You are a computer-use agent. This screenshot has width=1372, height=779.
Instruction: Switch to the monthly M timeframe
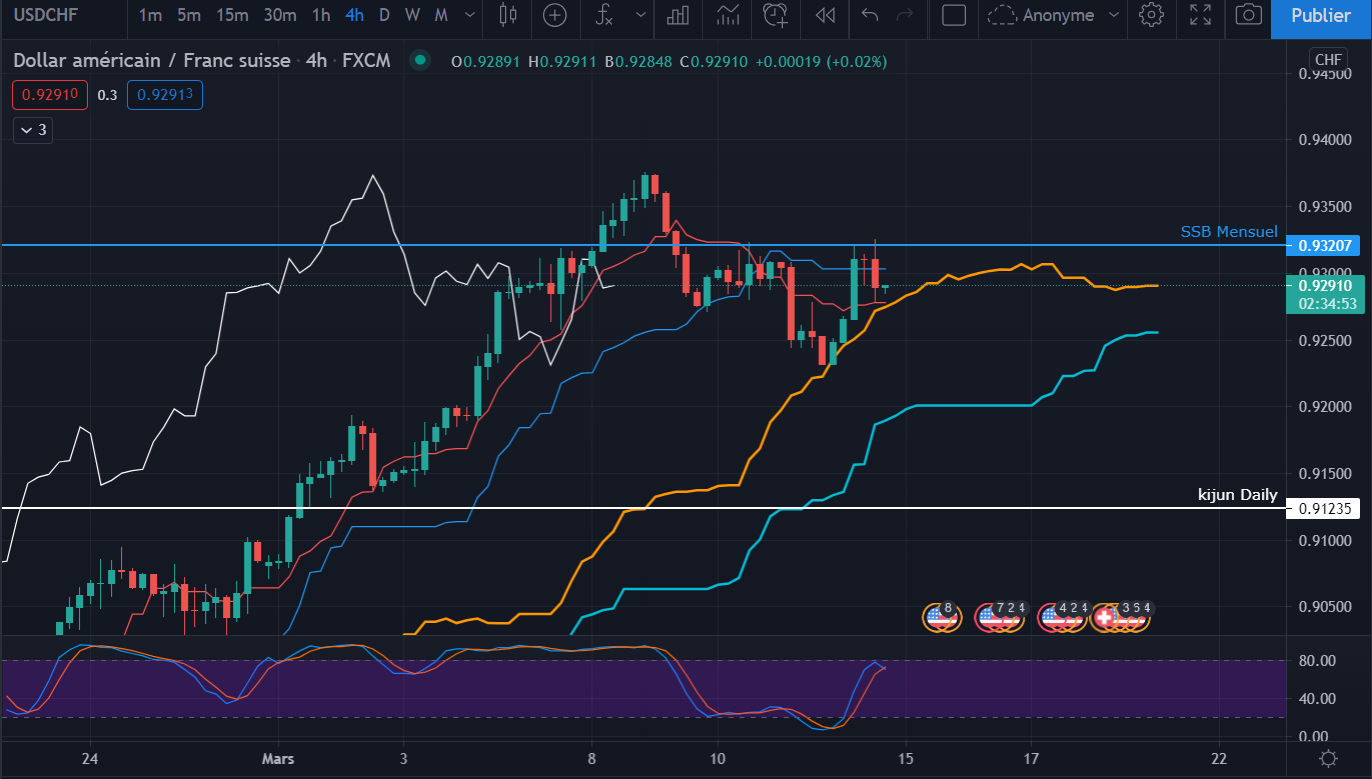441,15
